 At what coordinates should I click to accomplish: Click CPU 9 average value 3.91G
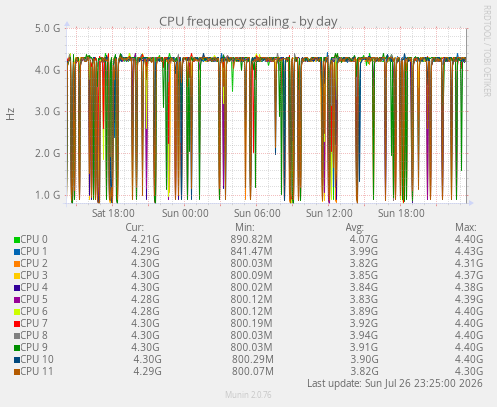click(364, 347)
